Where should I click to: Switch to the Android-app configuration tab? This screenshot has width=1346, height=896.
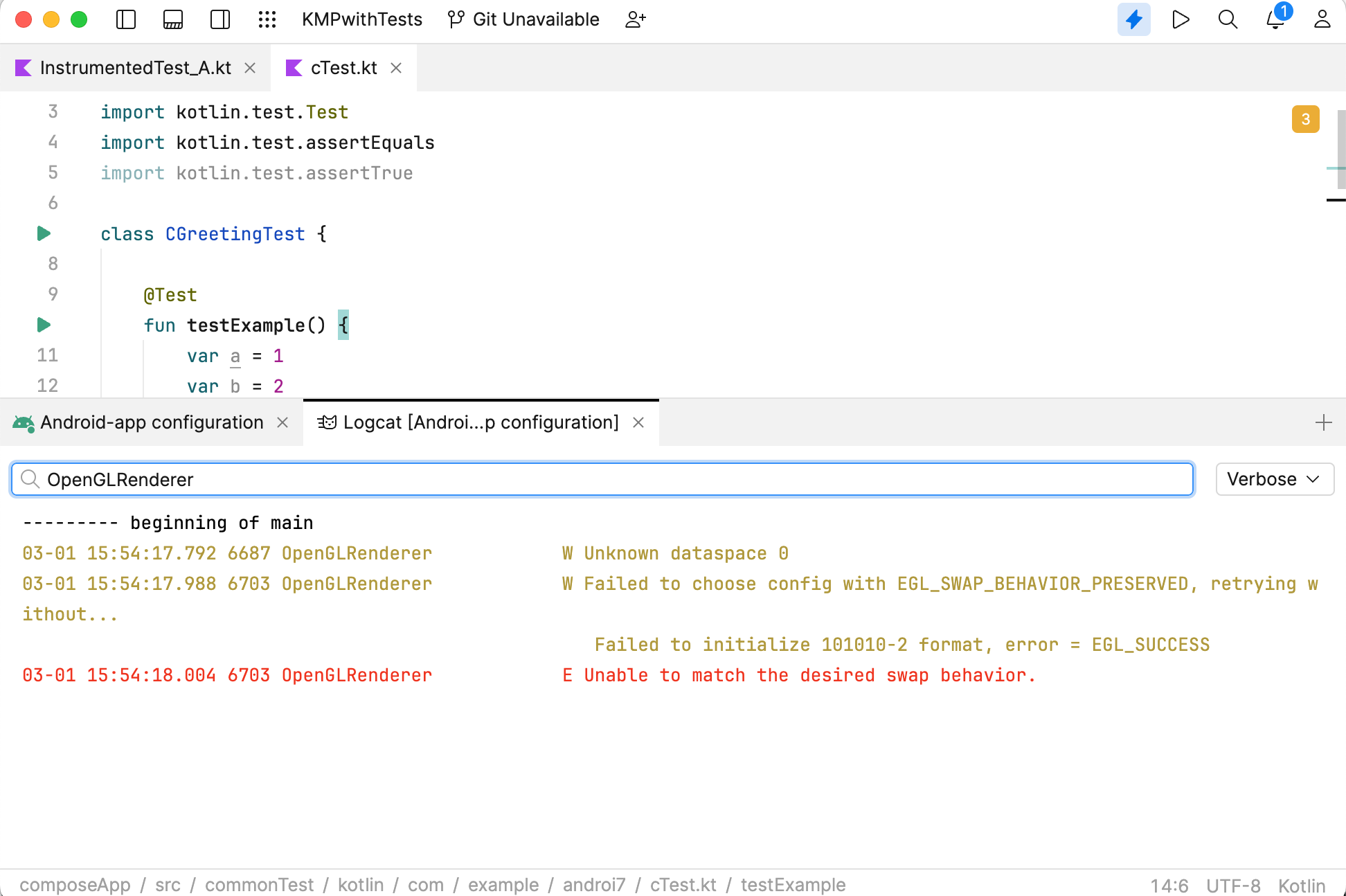pyautogui.click(x=151, y=422)
